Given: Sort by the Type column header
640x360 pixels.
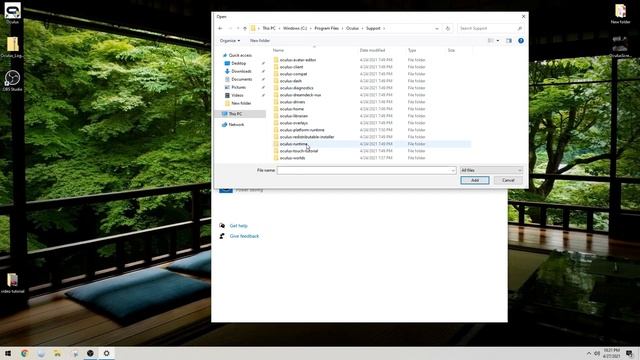Looking at the screenshot, I should [412, 50].
